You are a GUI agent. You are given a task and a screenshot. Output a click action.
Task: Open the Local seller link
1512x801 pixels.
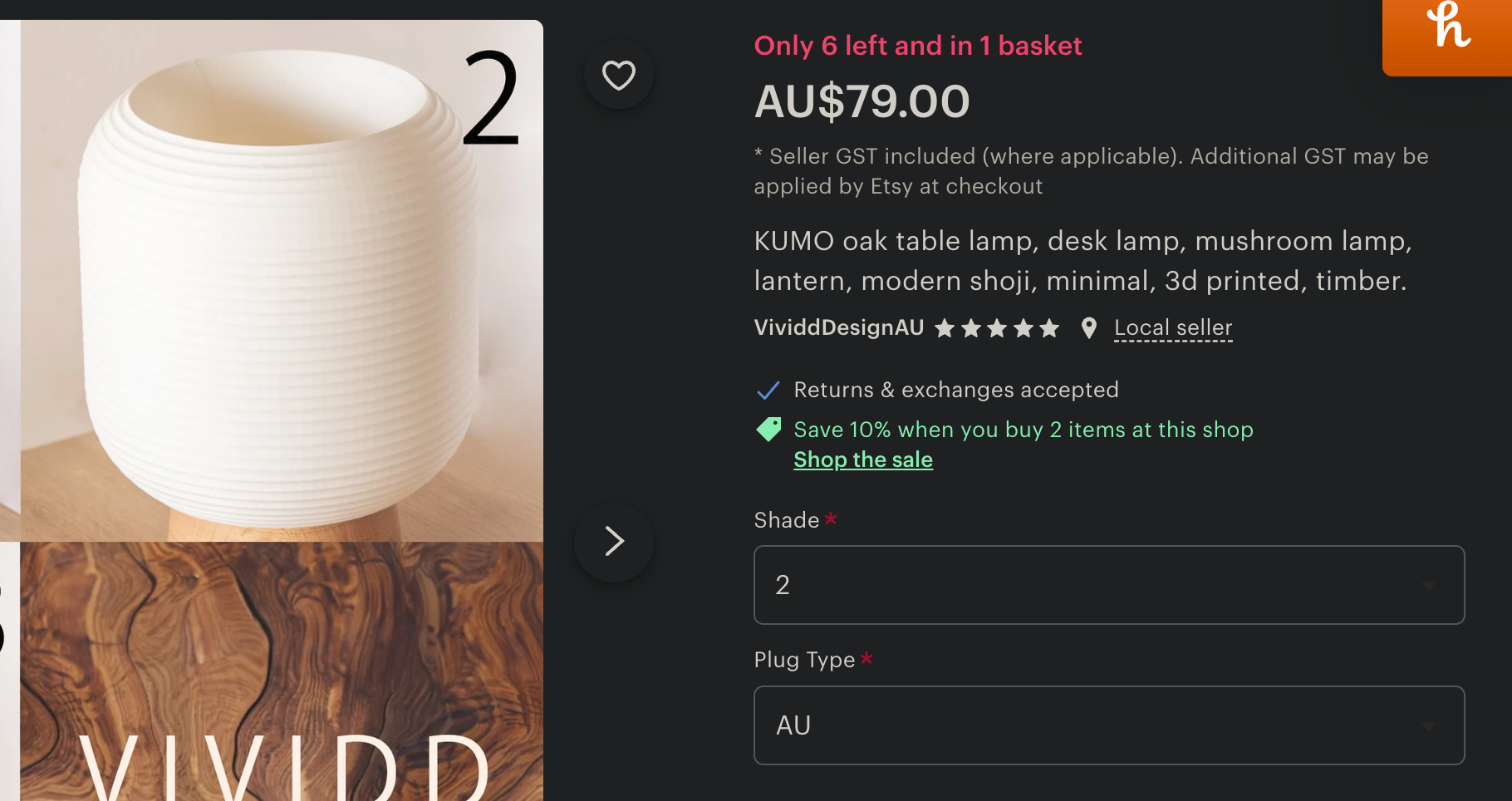point(1173,328)
